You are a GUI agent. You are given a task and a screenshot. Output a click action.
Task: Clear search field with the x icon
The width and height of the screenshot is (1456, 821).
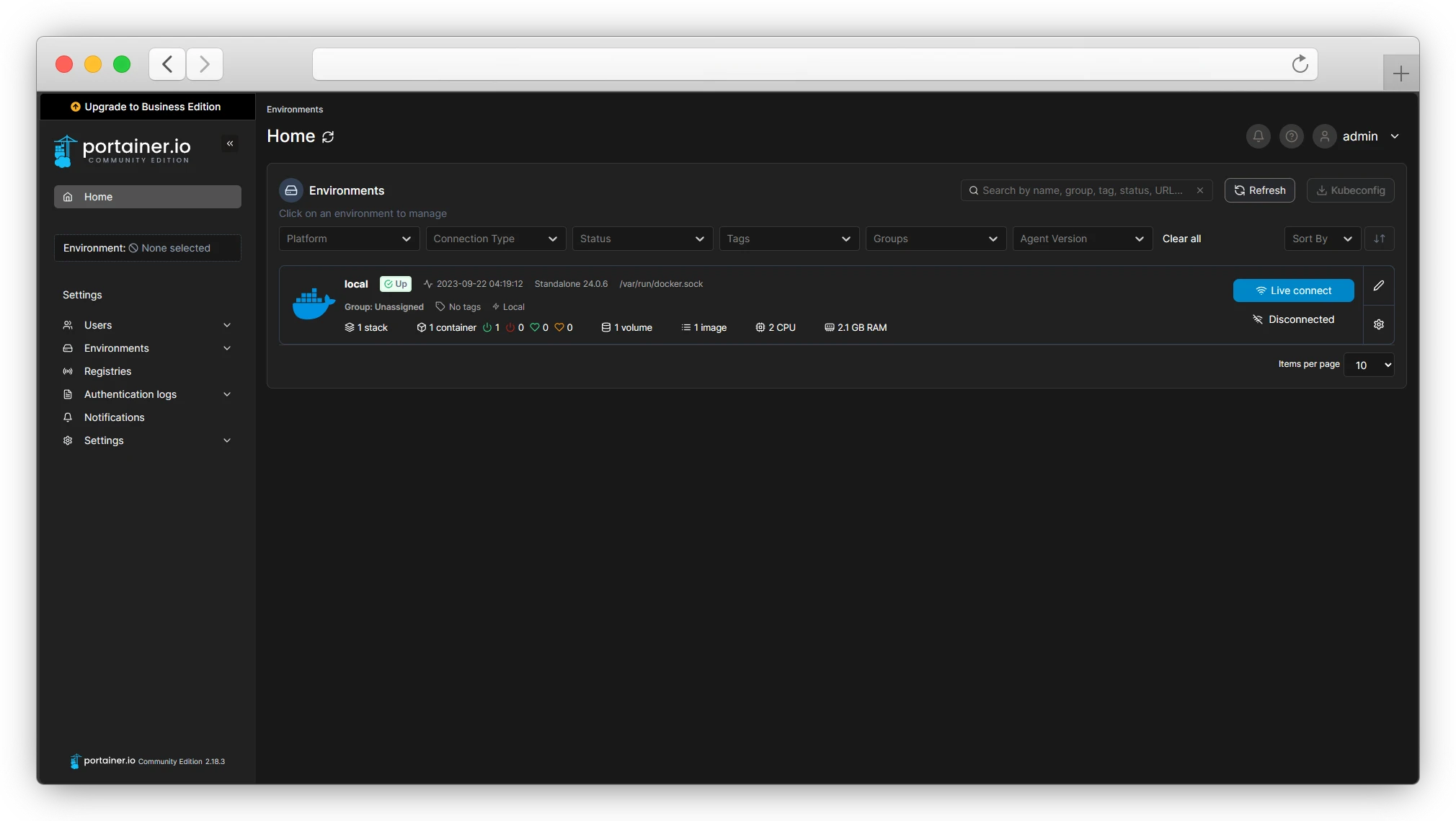click(1199, 190)
